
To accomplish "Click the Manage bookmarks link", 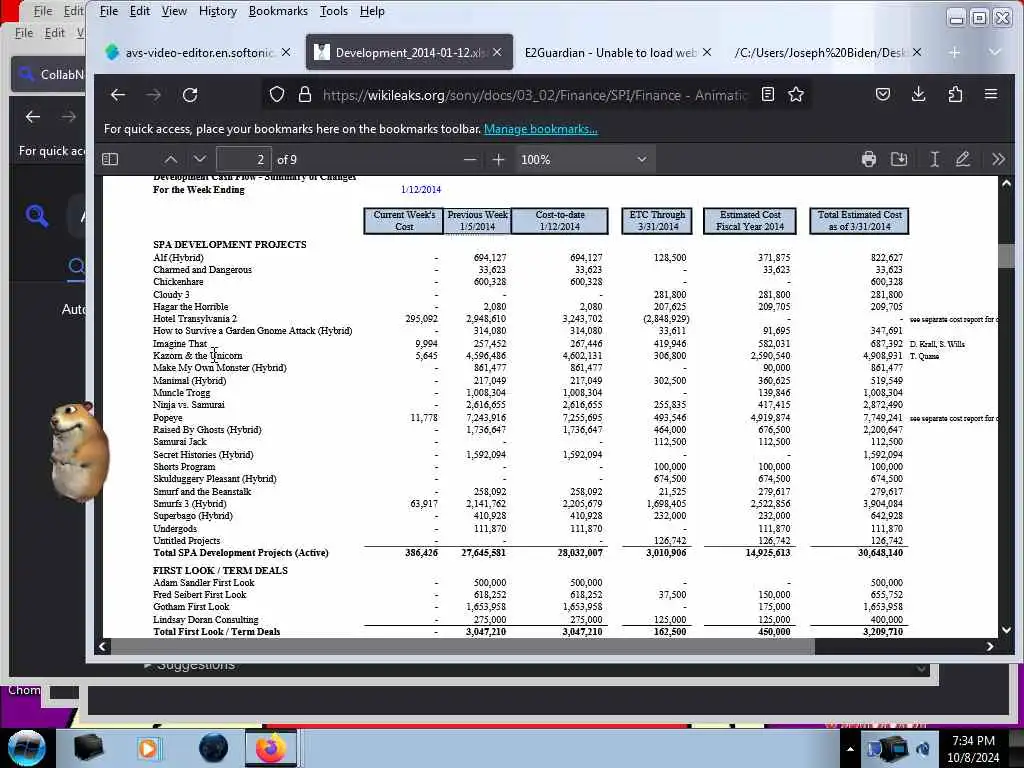I will [x=541, y=129].
